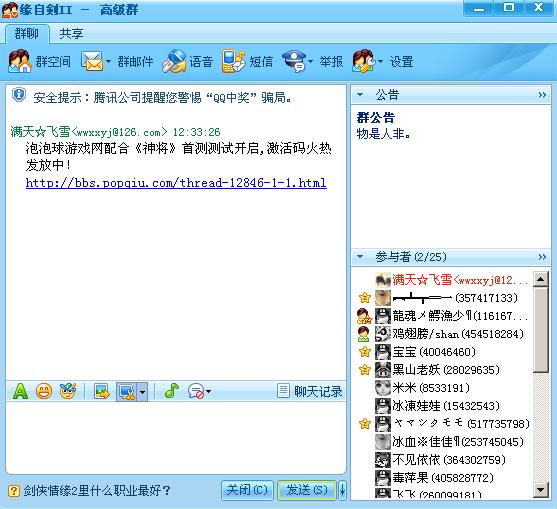Collapse the 参与者 panel triangle
557x509 pixels.
coord(360,256)
